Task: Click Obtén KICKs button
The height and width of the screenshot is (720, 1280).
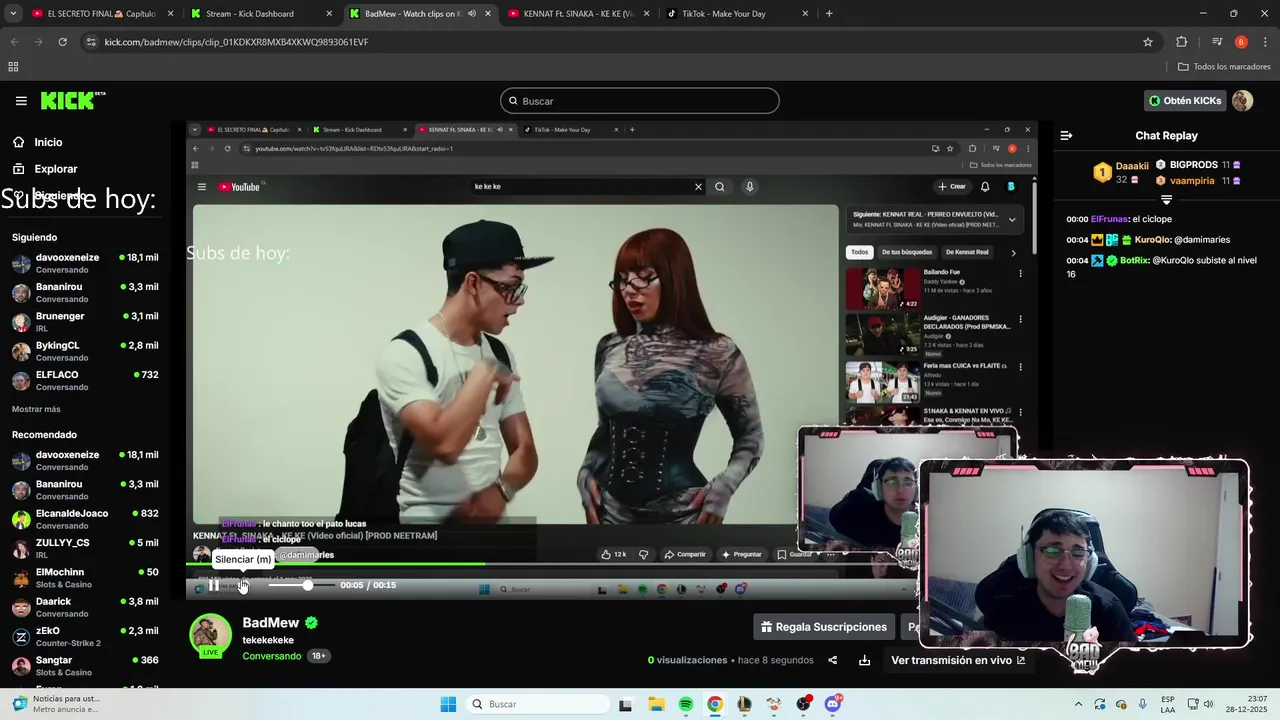Action: (1184, 101)
